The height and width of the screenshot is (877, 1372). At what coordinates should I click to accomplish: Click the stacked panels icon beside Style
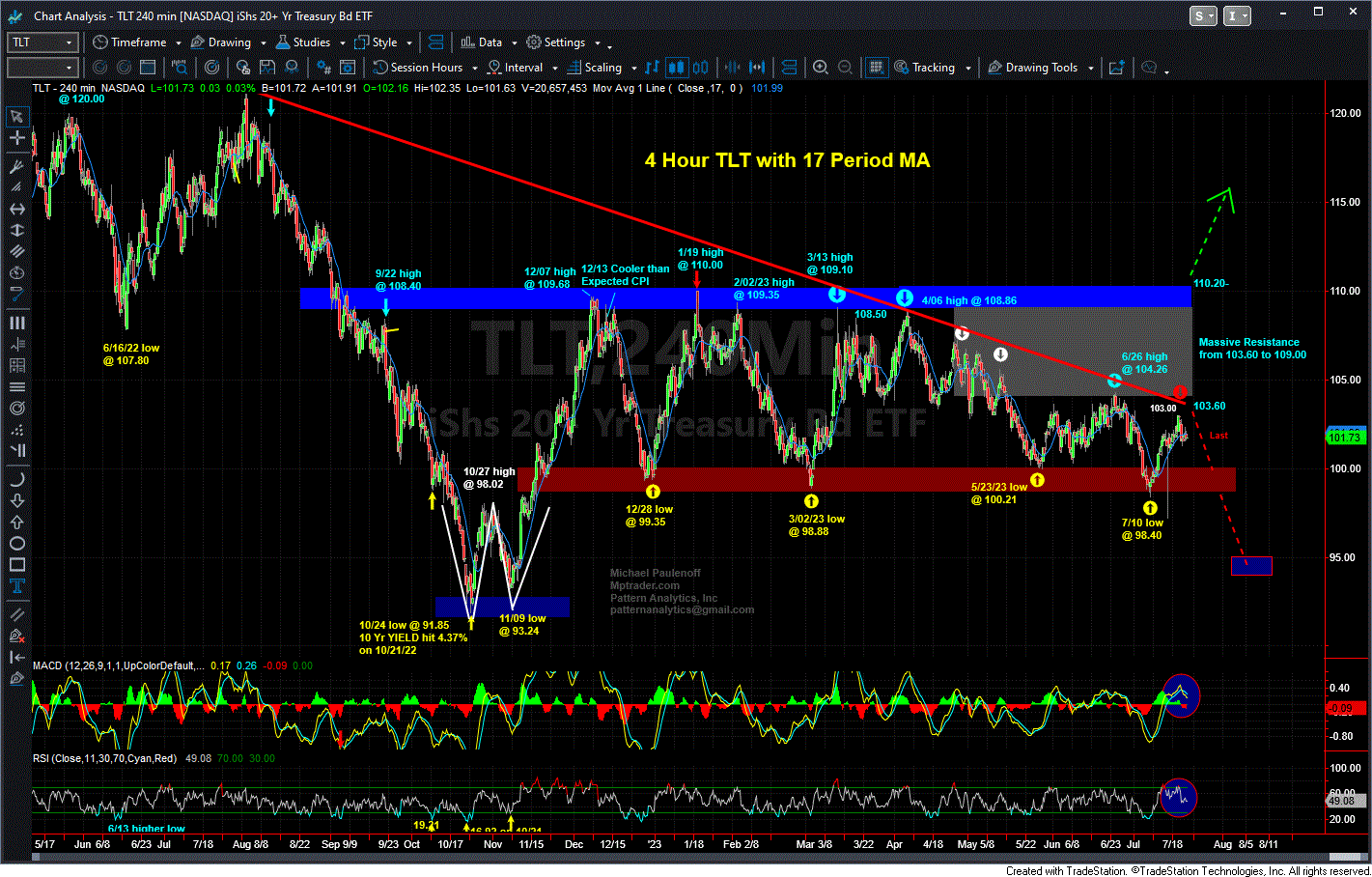click(435, 42)
